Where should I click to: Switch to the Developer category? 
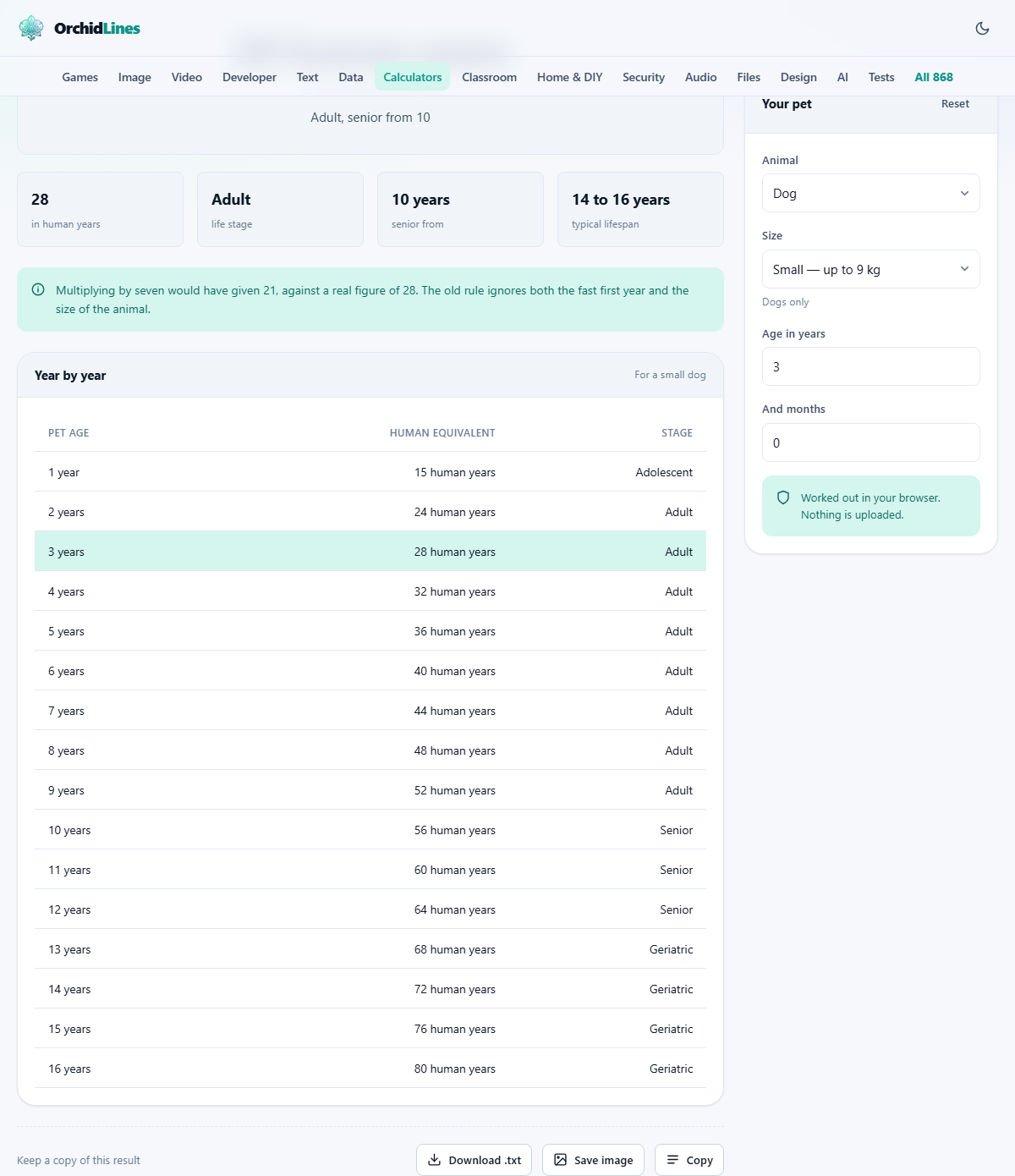250,77
